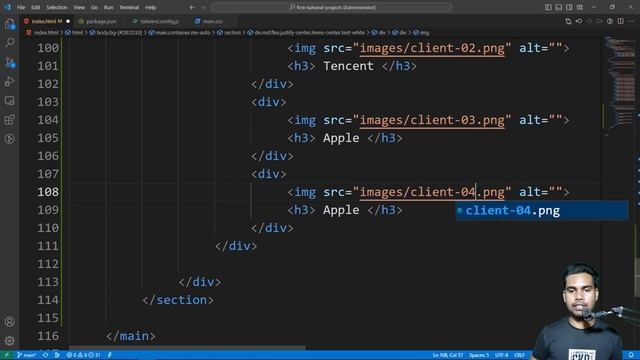Screen dimensions: 640x360
Task: Expand the img breadcrumb
Action: tap(421, 33)
